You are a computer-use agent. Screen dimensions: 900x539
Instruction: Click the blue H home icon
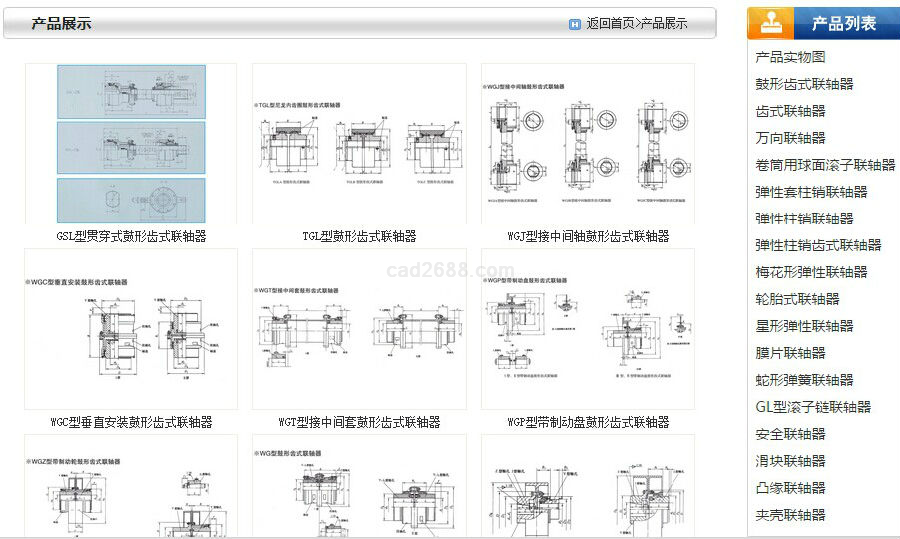tap(575, 24)
